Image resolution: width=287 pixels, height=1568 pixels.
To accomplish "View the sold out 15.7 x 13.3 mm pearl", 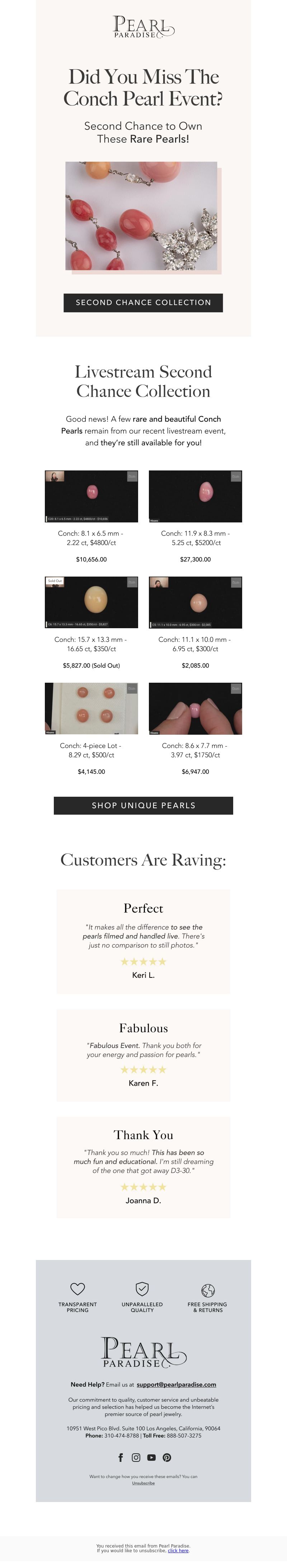I will tap(91, 602).
